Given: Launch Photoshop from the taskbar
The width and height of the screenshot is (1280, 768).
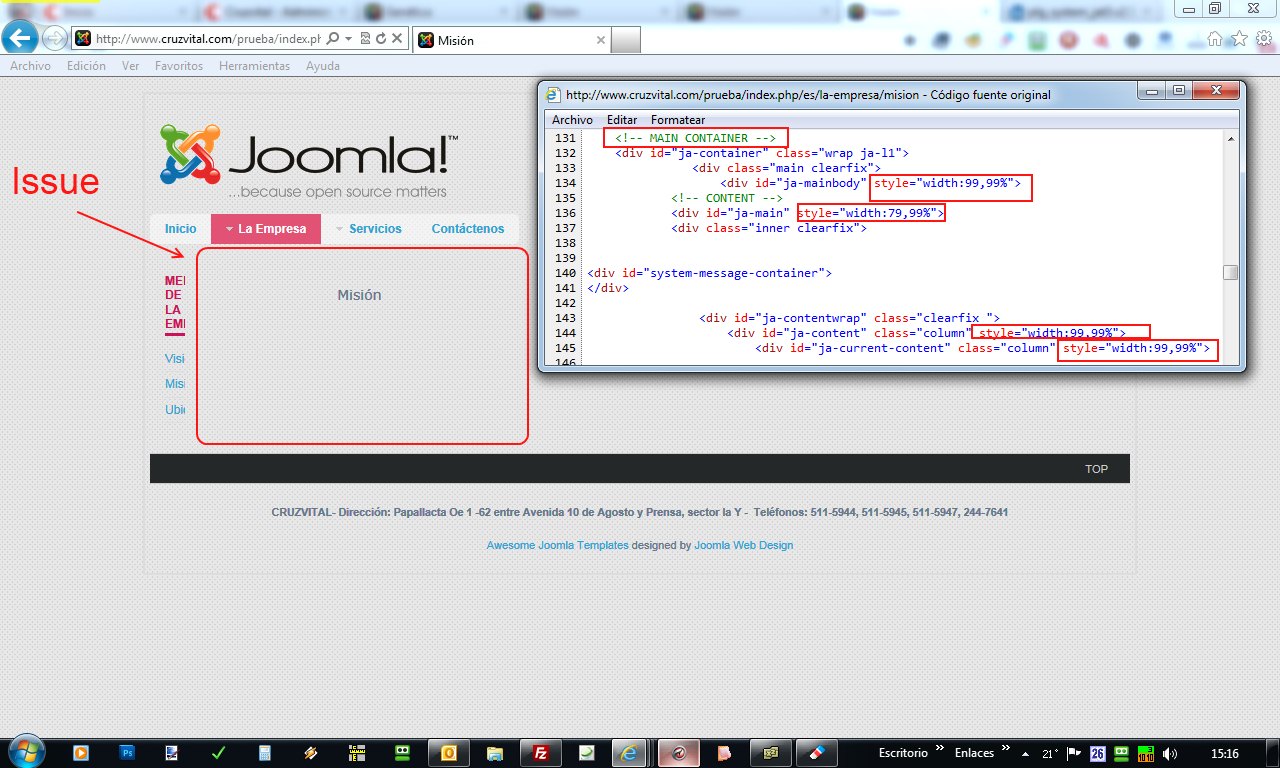Looking at the screenshot, I should [x=127, y=753].
